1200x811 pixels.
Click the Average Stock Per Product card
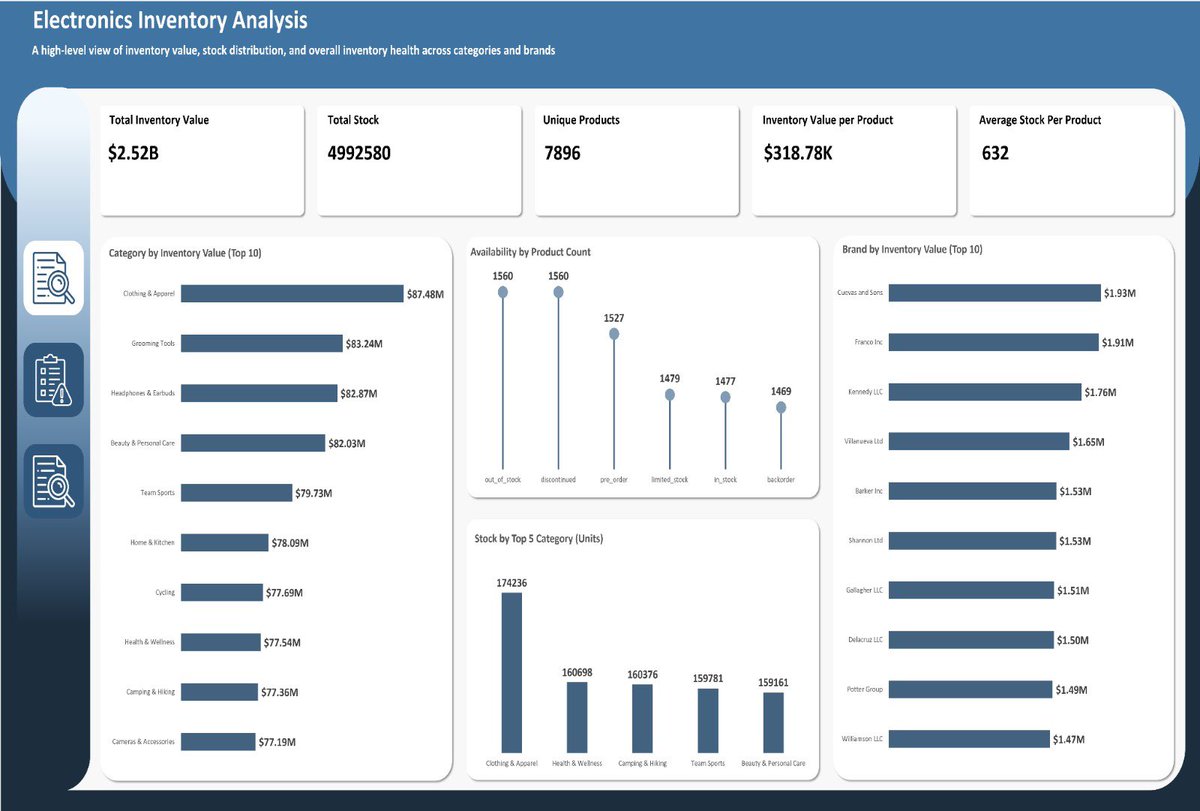click(1071, 160)
